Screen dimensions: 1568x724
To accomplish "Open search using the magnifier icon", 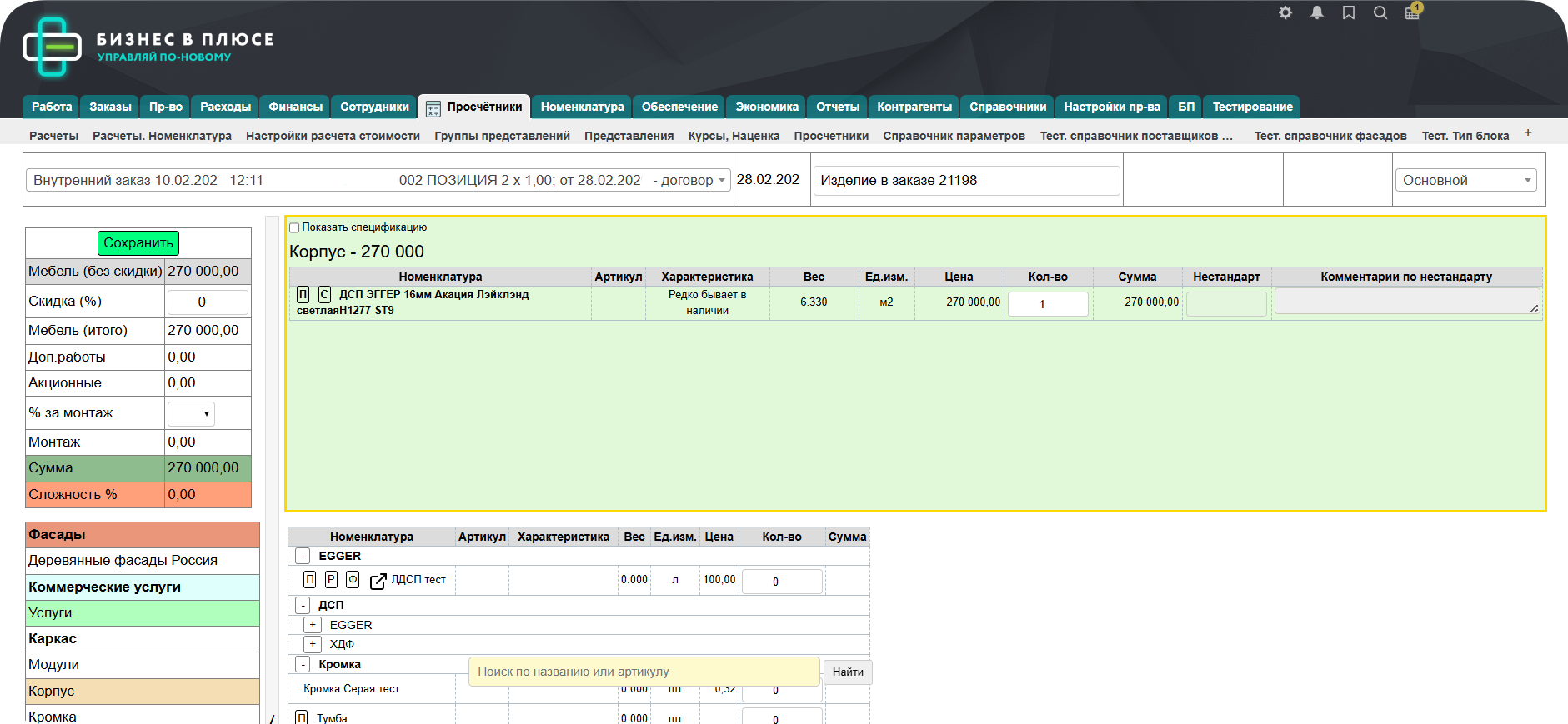I will pos(1380,12).
